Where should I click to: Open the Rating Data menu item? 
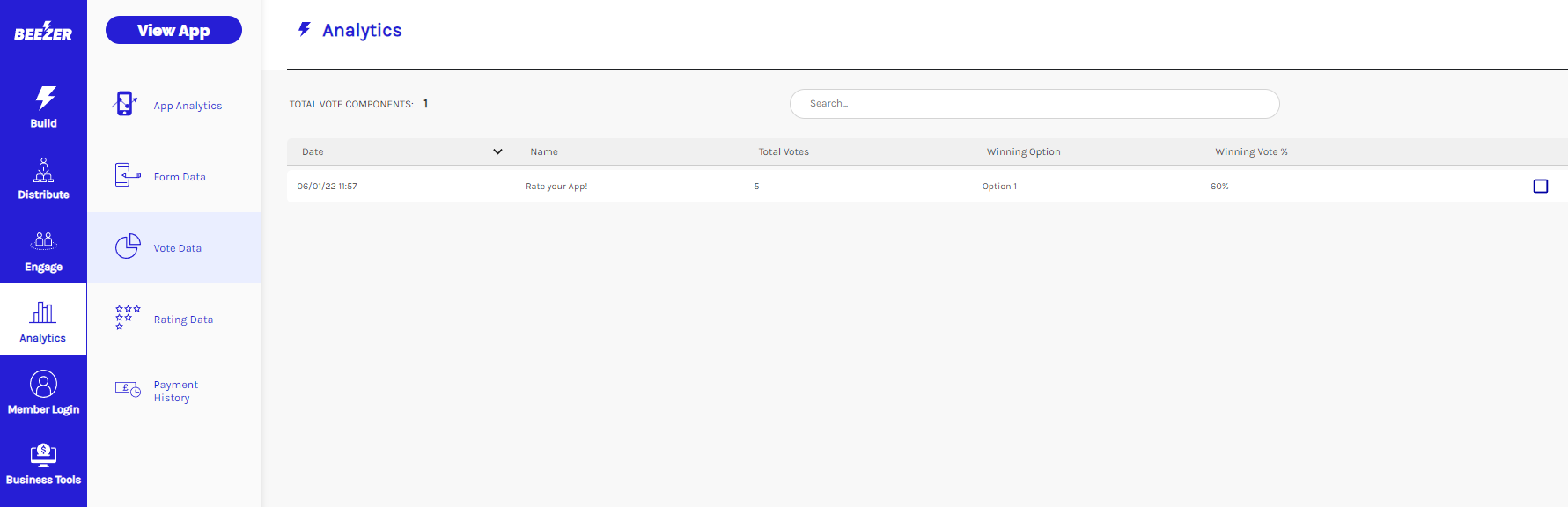[183, 320]
